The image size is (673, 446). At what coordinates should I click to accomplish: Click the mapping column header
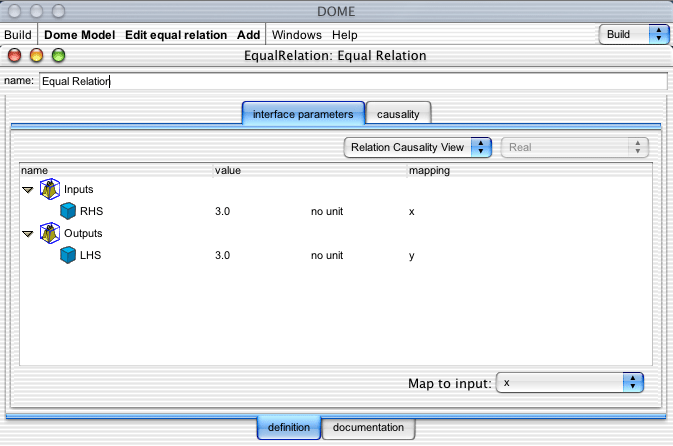[x=530, y=170]
